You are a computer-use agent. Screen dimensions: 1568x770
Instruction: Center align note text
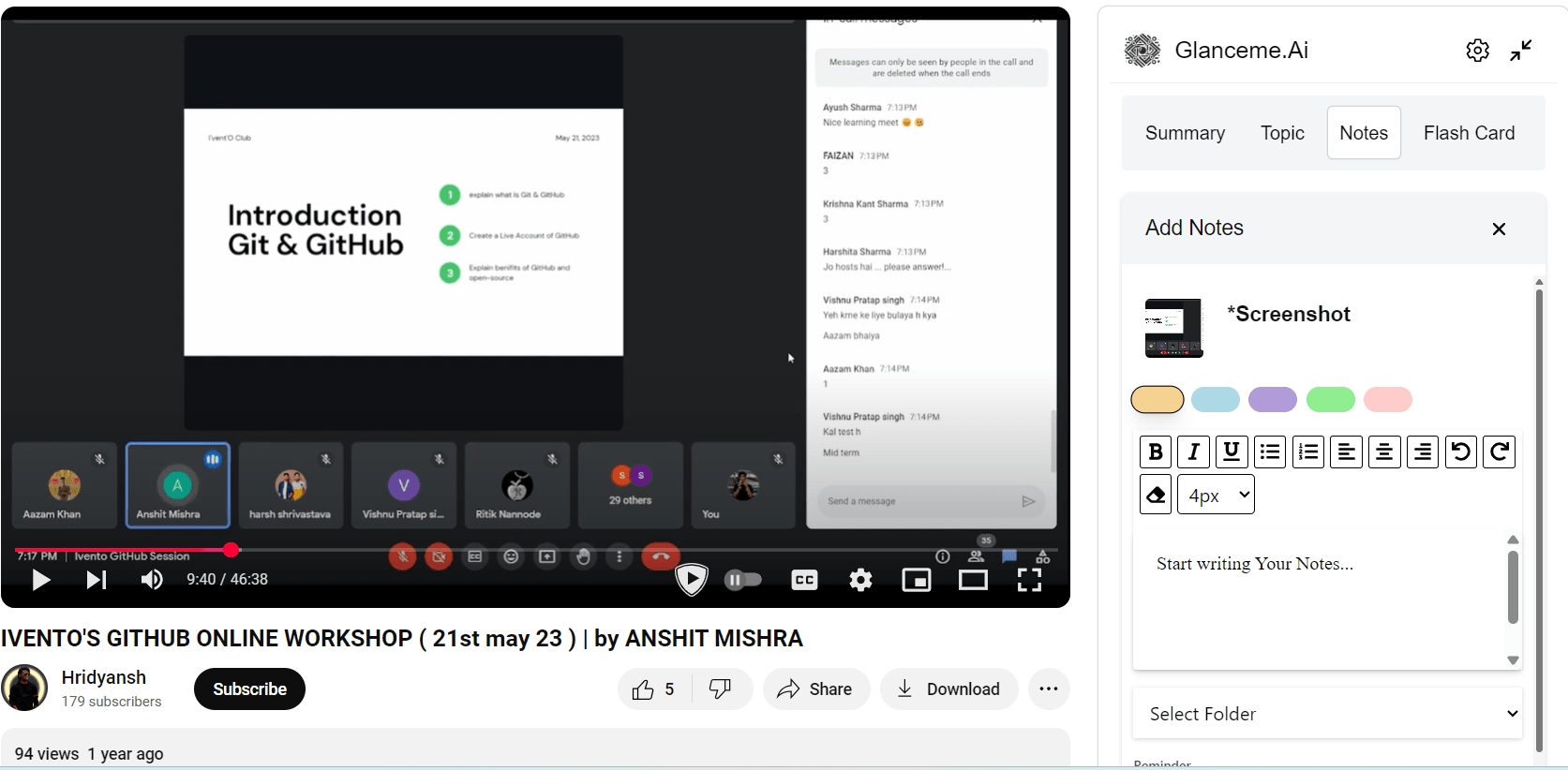1384,452
